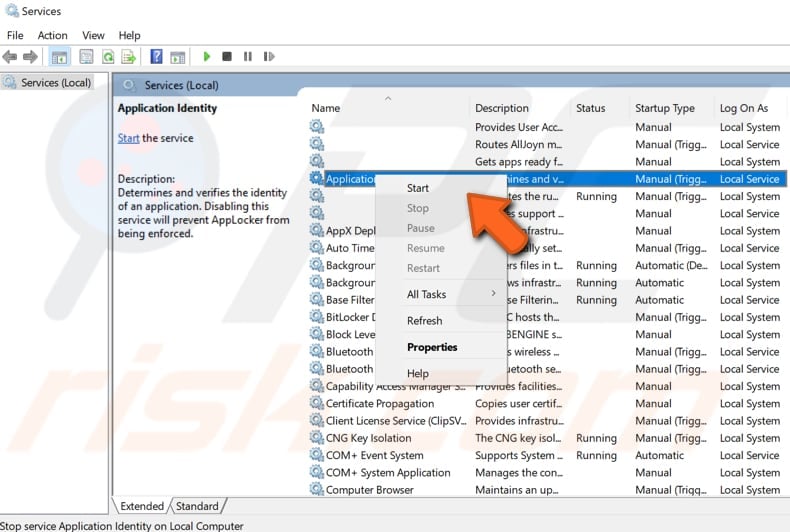
Task: Click the green Start Service play icon
Action: pos(207,56)
